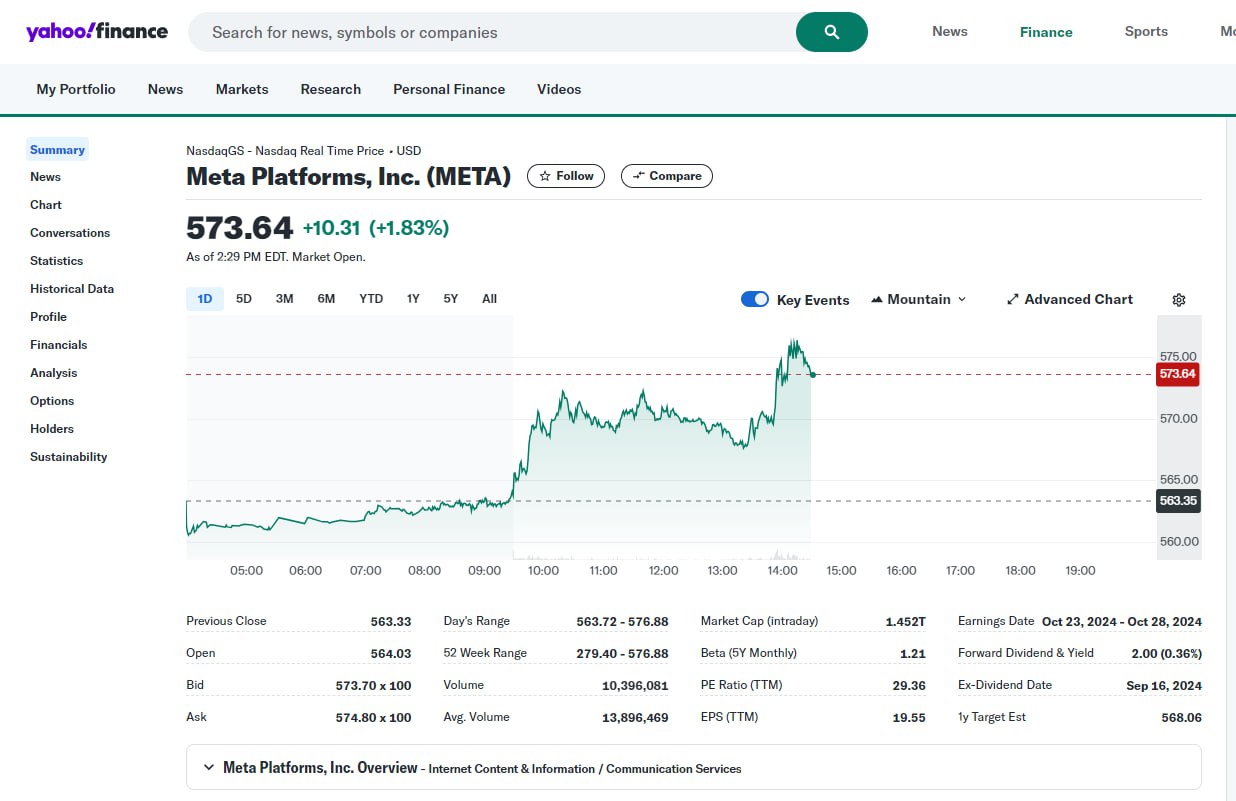The image size is (1236, 801).
Task: Open the Advanced Chart view
Action: point(1069,299)
